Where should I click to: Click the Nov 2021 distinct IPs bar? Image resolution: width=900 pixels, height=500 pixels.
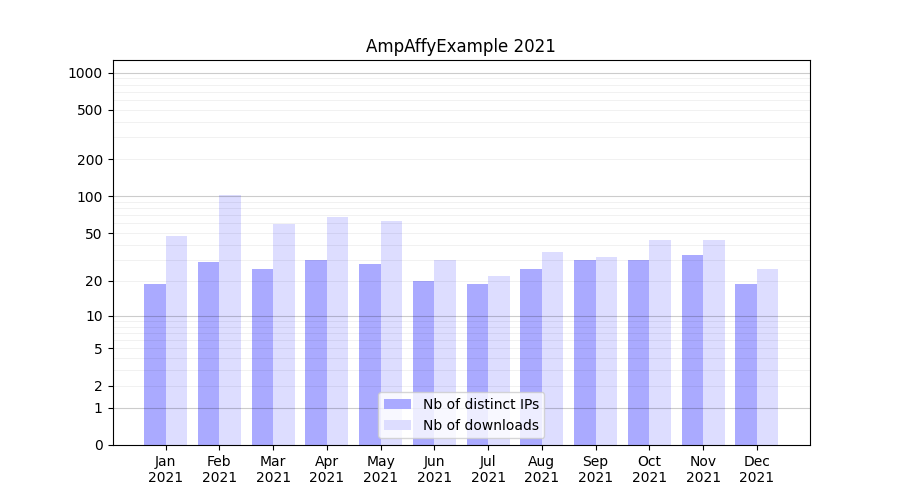point(692,350)
